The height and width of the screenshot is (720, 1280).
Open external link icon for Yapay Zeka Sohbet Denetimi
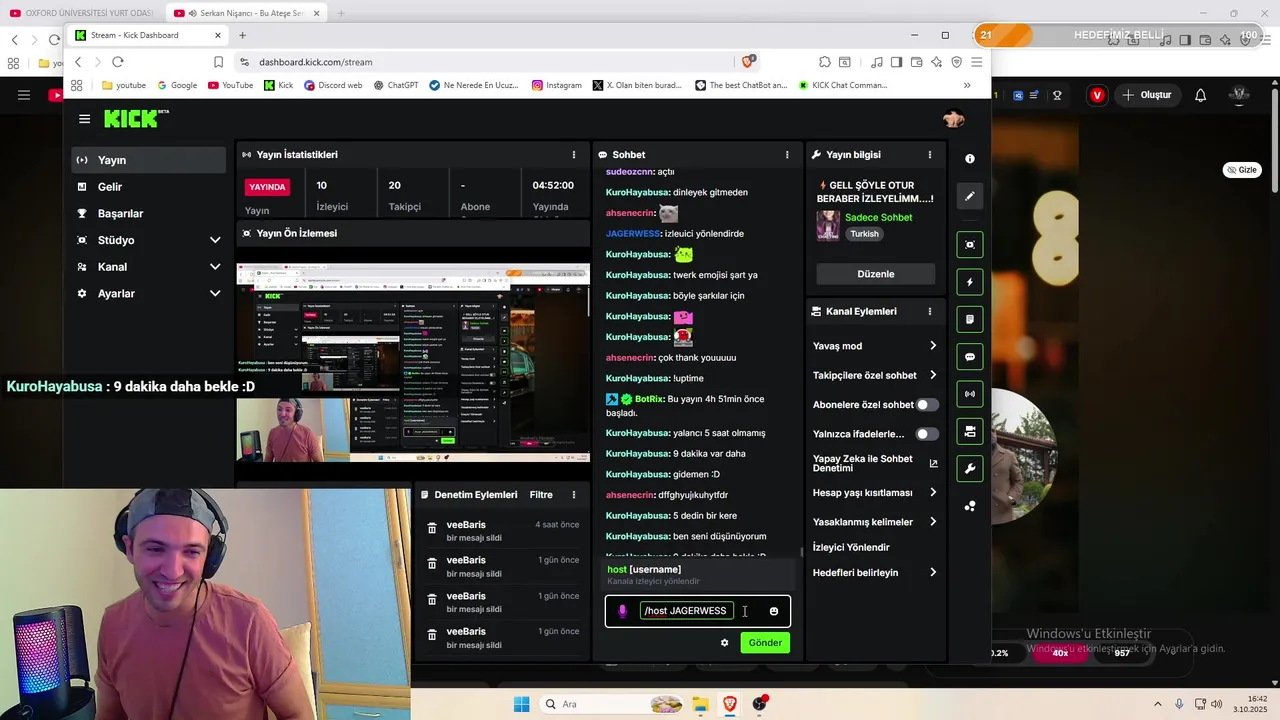coord(934,463)
